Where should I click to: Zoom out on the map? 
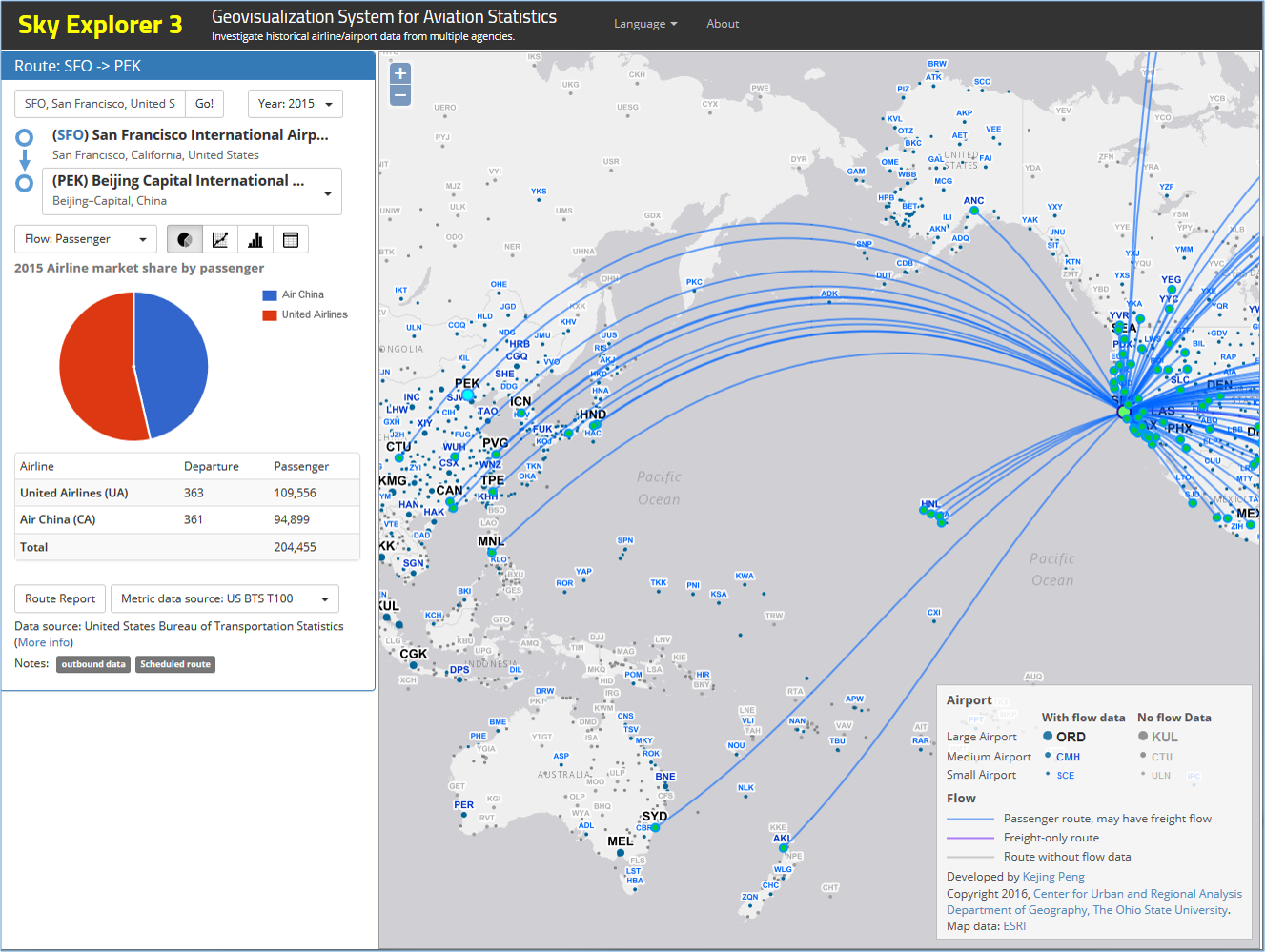[x=400, y=95]
